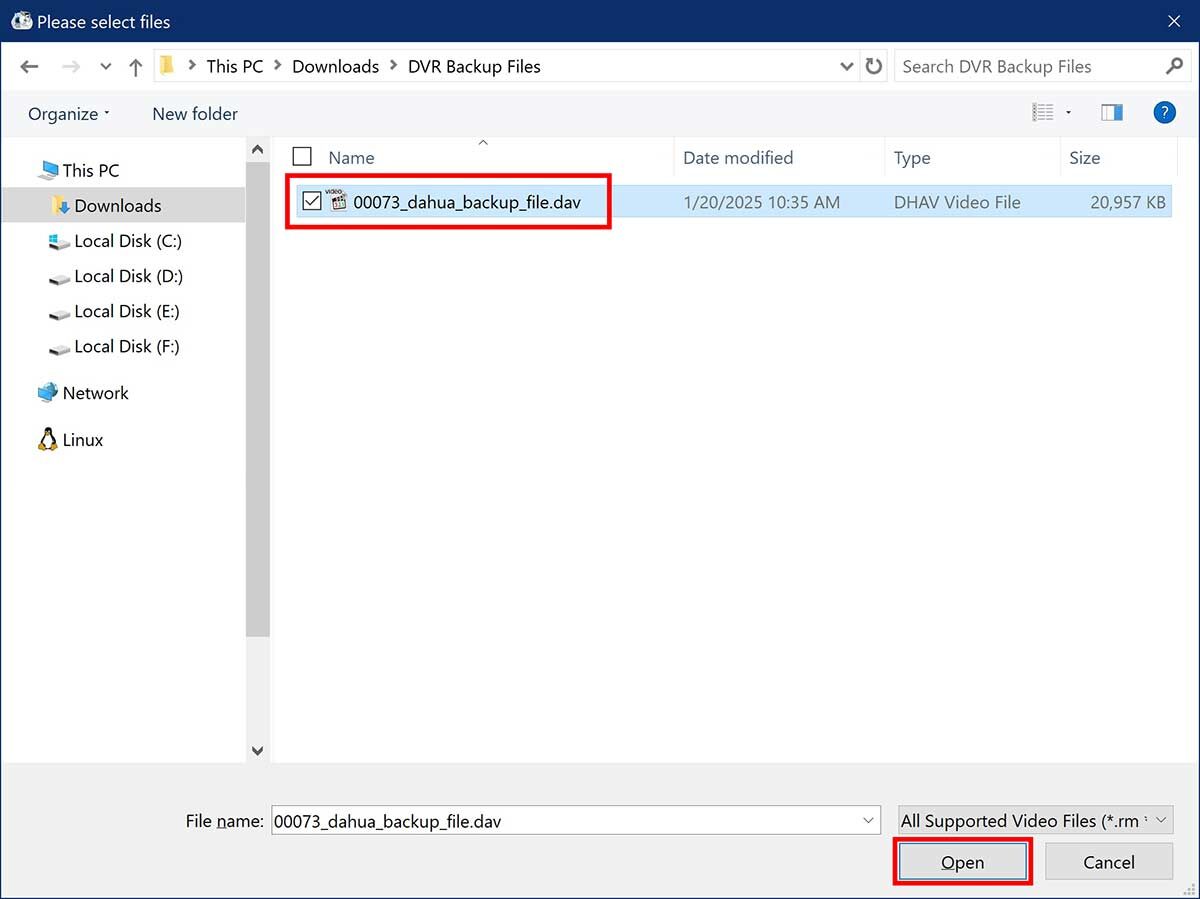Open the All Supported Video Files filter
This screenshot has height=899, width=1200.
click(1035, 821)
